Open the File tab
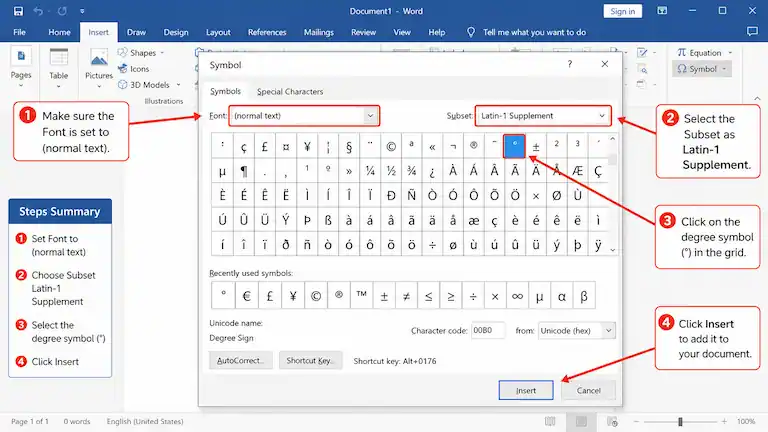 20,32
